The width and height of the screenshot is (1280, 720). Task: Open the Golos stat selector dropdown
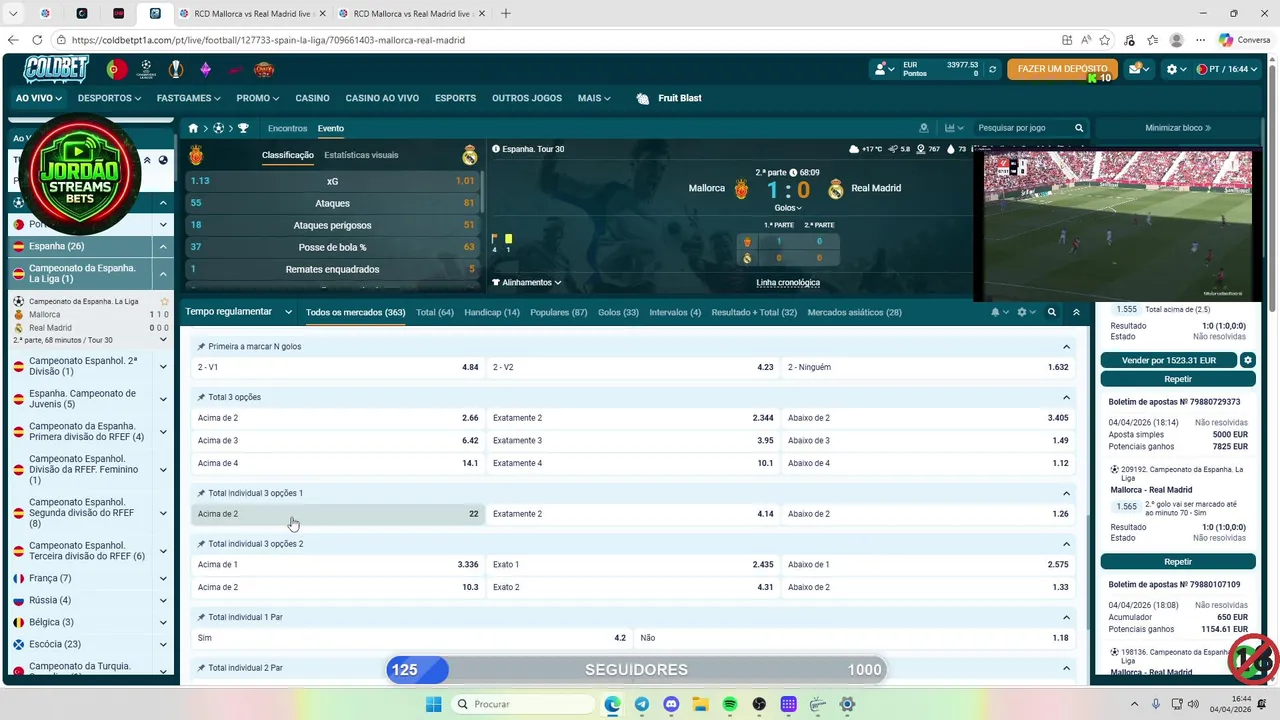[788, 208]
